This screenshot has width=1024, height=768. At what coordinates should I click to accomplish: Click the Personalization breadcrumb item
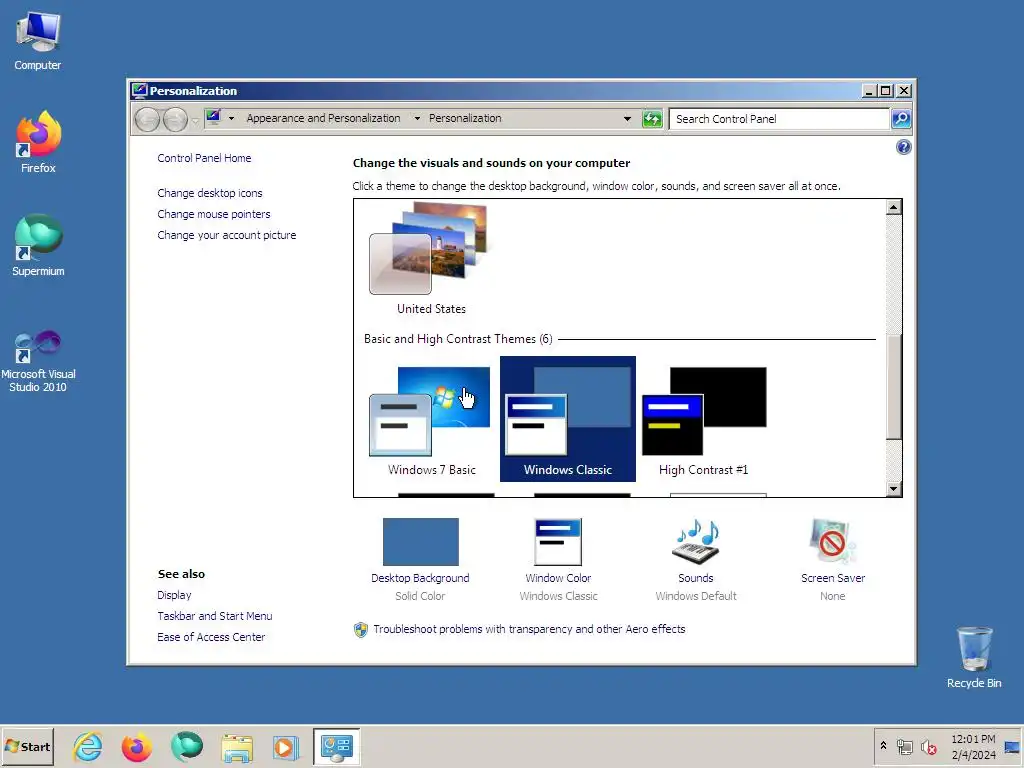pyautogui.click(x=465, y=118)
